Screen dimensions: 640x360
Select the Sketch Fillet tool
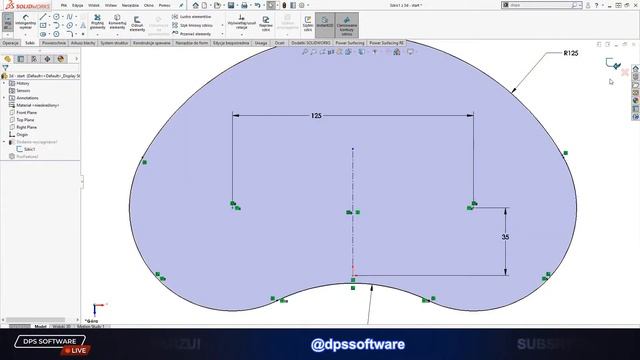point(69,34)
